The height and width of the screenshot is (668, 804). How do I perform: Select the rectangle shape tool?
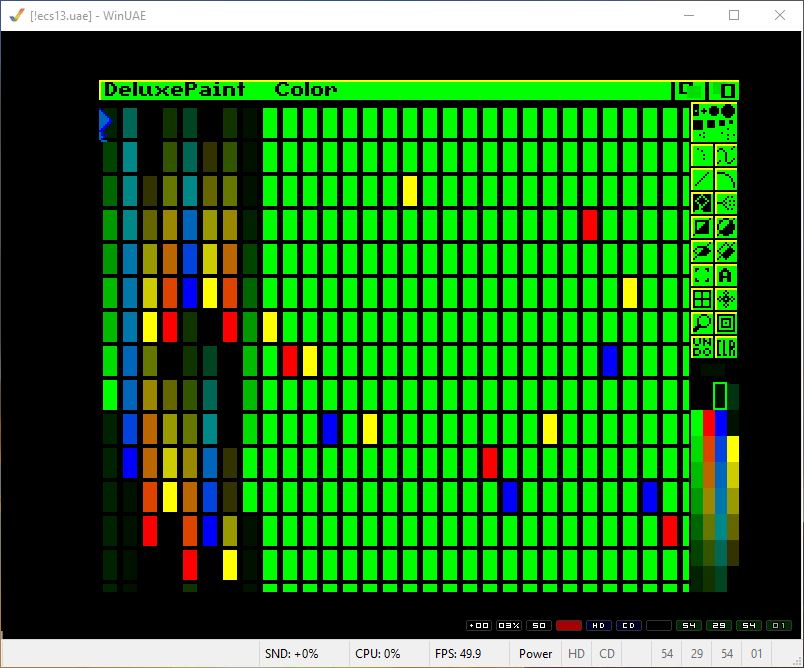pos(702,227)
